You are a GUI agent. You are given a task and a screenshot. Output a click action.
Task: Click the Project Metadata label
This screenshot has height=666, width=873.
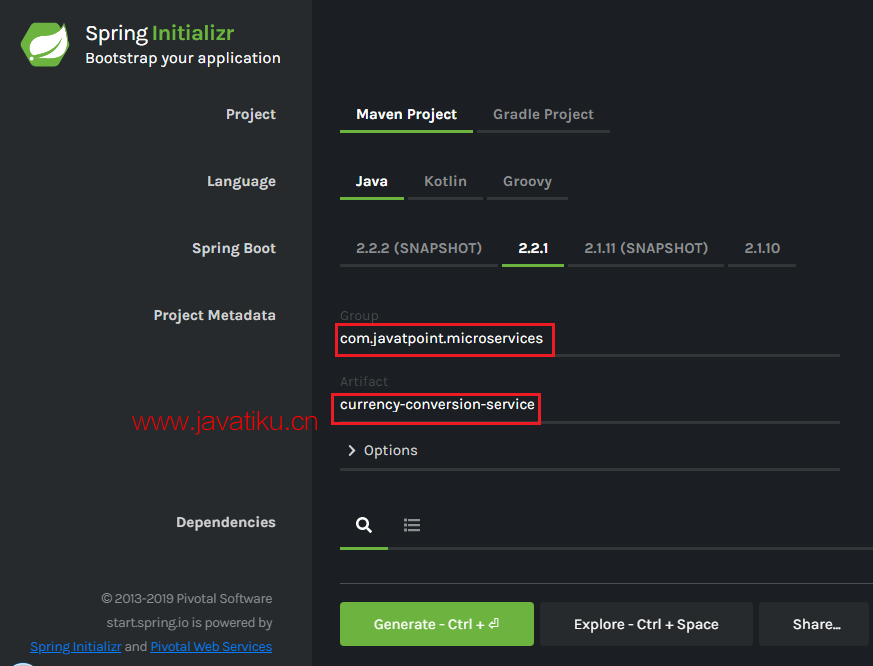click(x=214, y=315)
